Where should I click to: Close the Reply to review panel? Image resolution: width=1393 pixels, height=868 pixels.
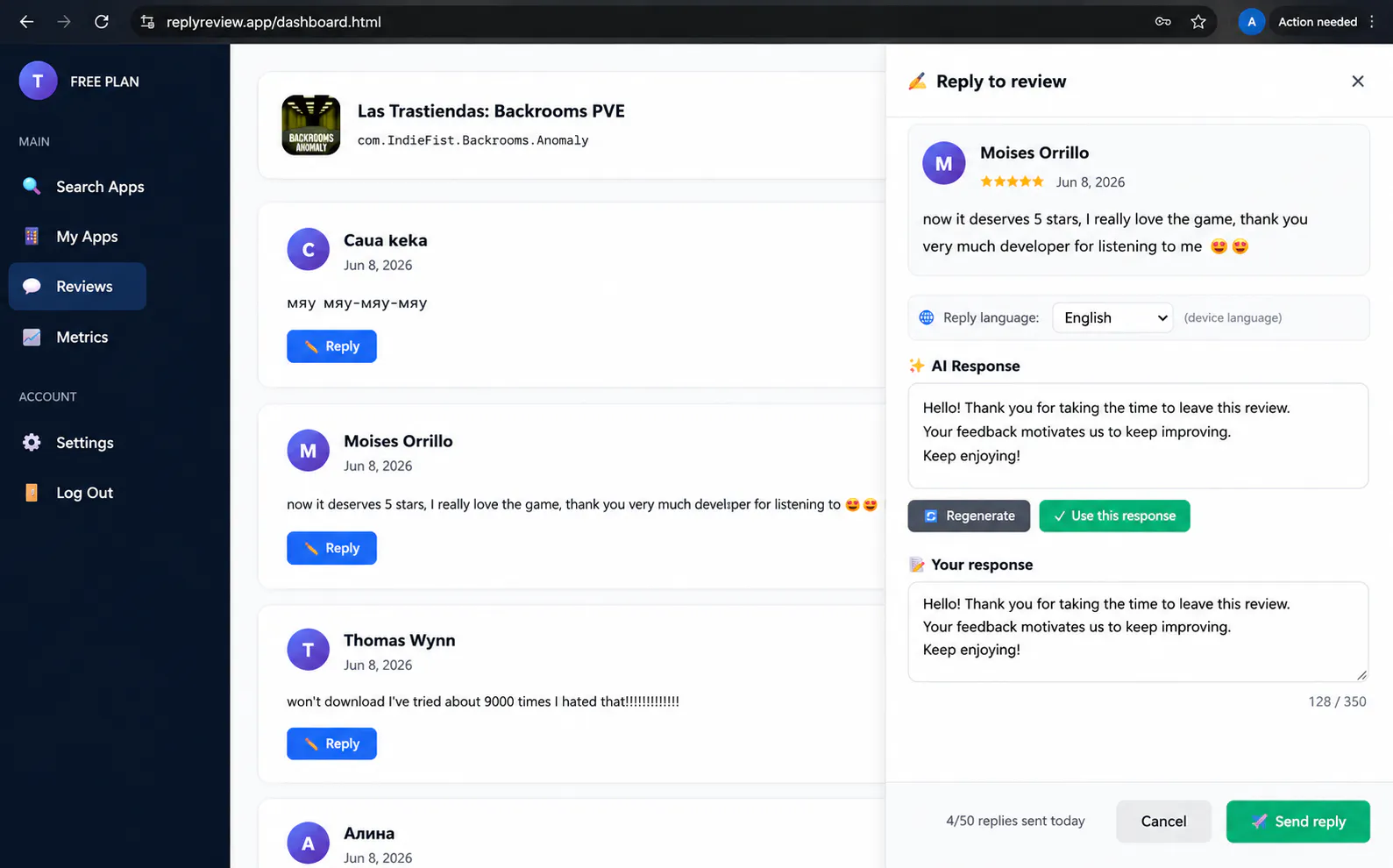(x=1358, y=82)
